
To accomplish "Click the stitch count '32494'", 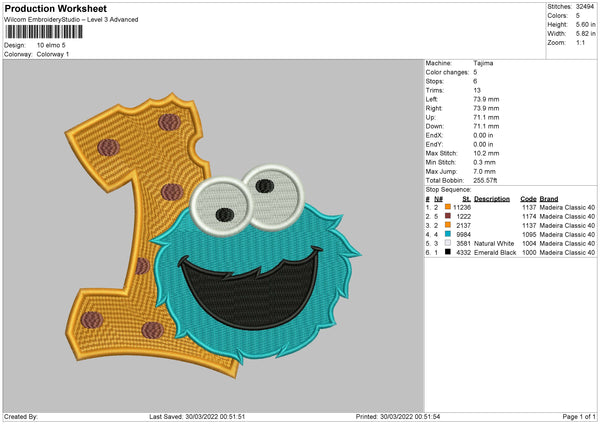I will (585, 7).
